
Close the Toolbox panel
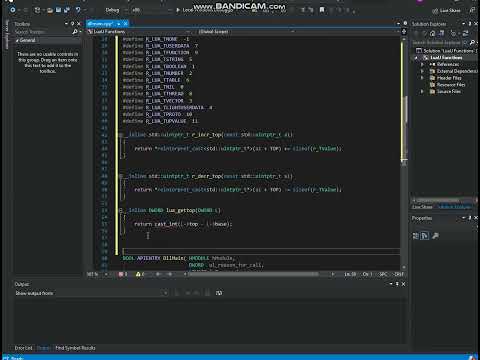coord(79,24)
